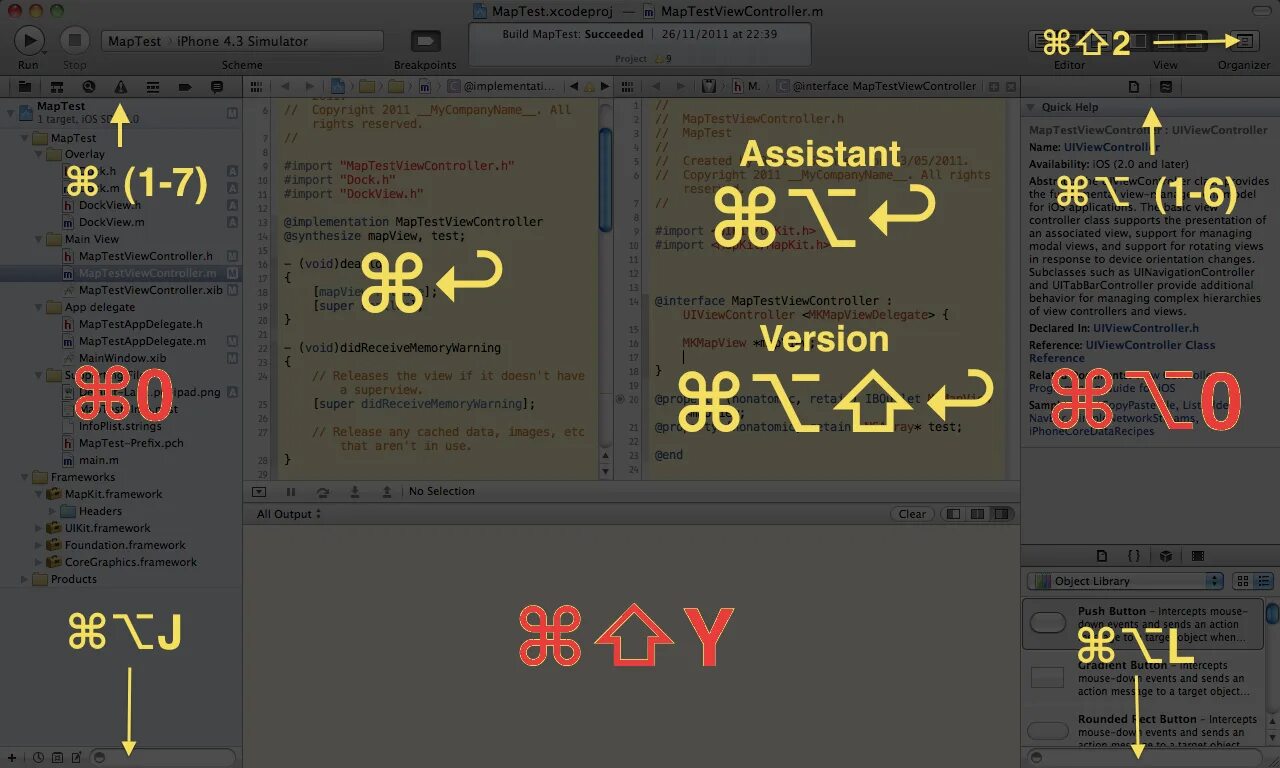Add another assistant editor pane
The width and height of the screenshot is (1280, 768).
(x=992, y=87)
